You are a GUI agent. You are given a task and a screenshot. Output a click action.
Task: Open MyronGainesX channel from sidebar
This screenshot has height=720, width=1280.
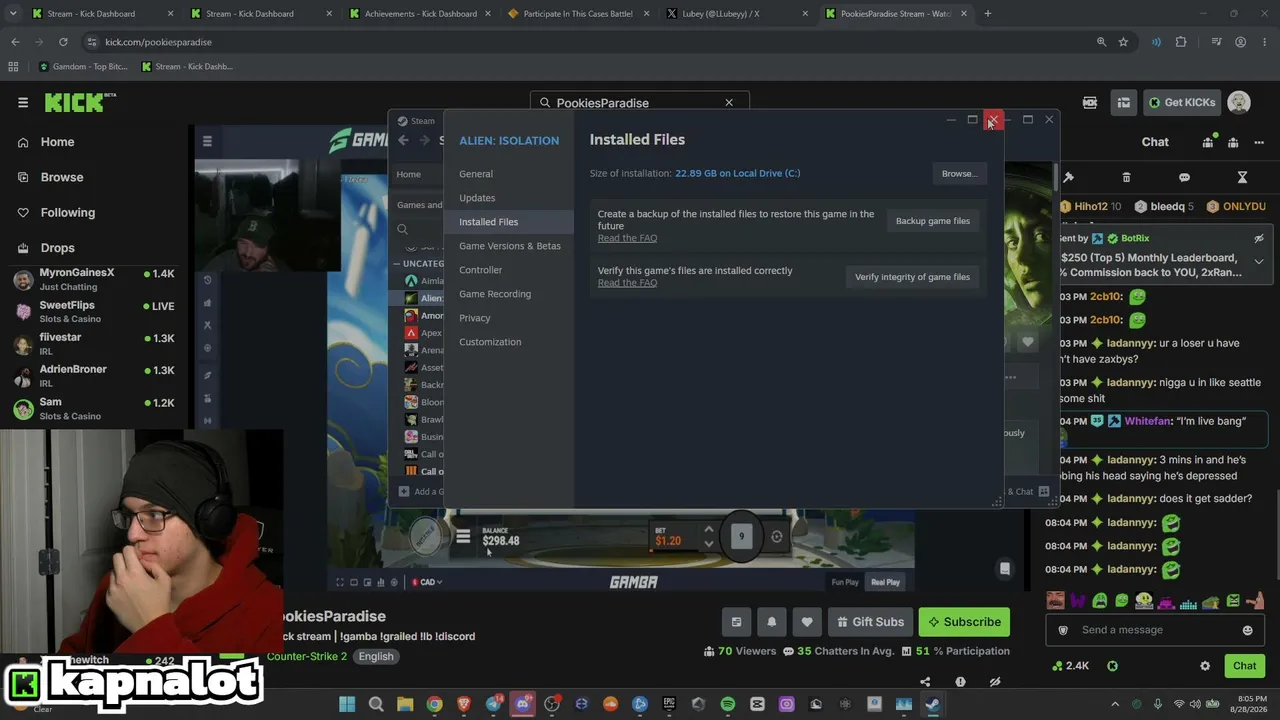tap(95, 279)
